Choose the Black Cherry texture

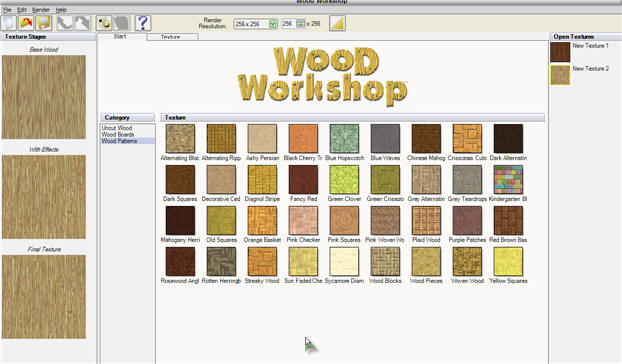tap(303, 139)
